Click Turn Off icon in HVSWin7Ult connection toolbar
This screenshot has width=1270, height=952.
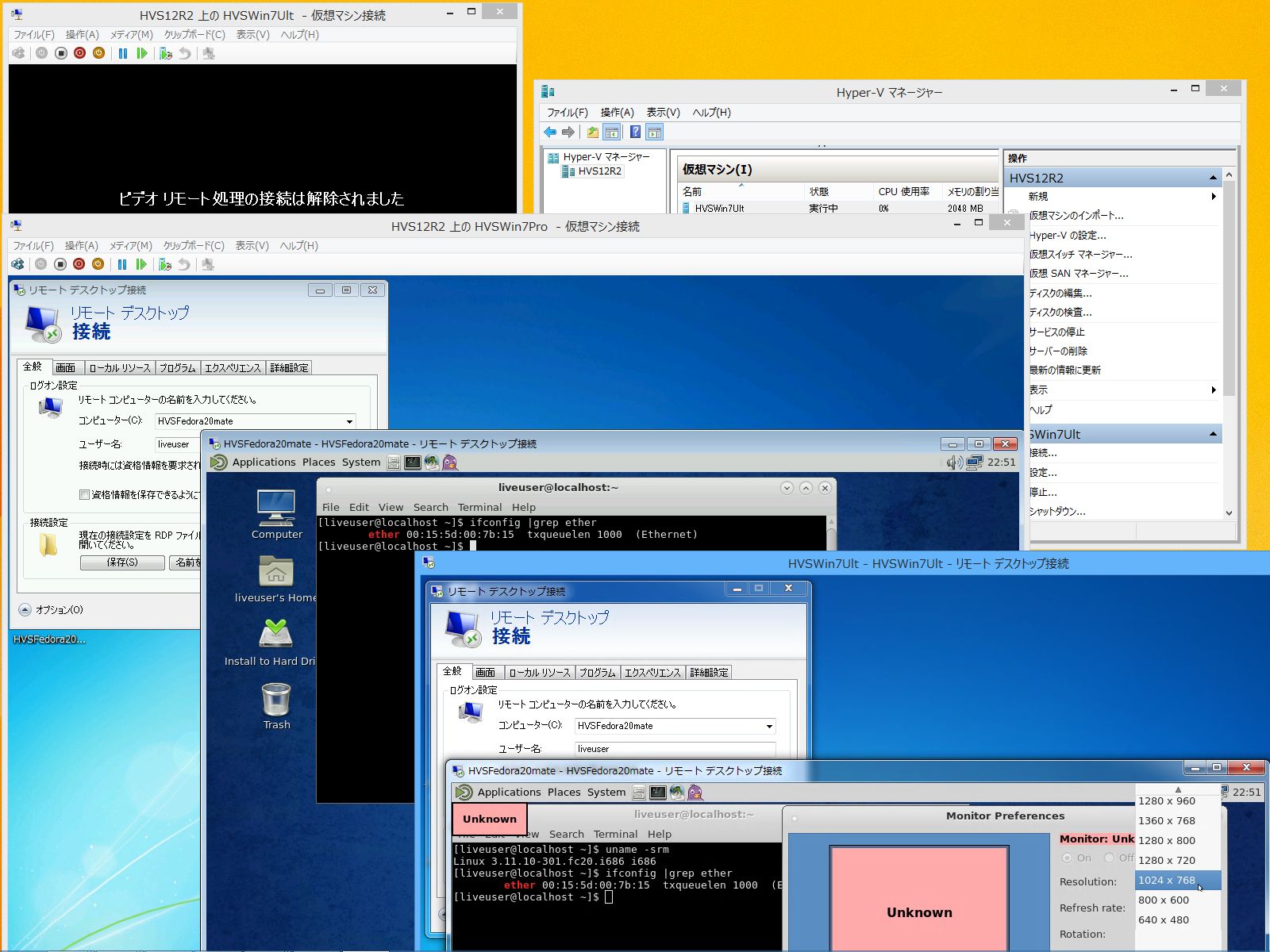click(x=61, y=53)
